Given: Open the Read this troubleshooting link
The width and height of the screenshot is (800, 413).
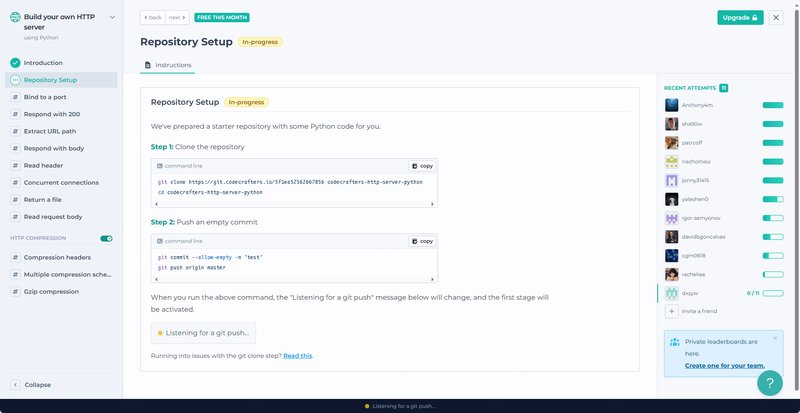Looking at the screenshot, I should click(298, 355).
